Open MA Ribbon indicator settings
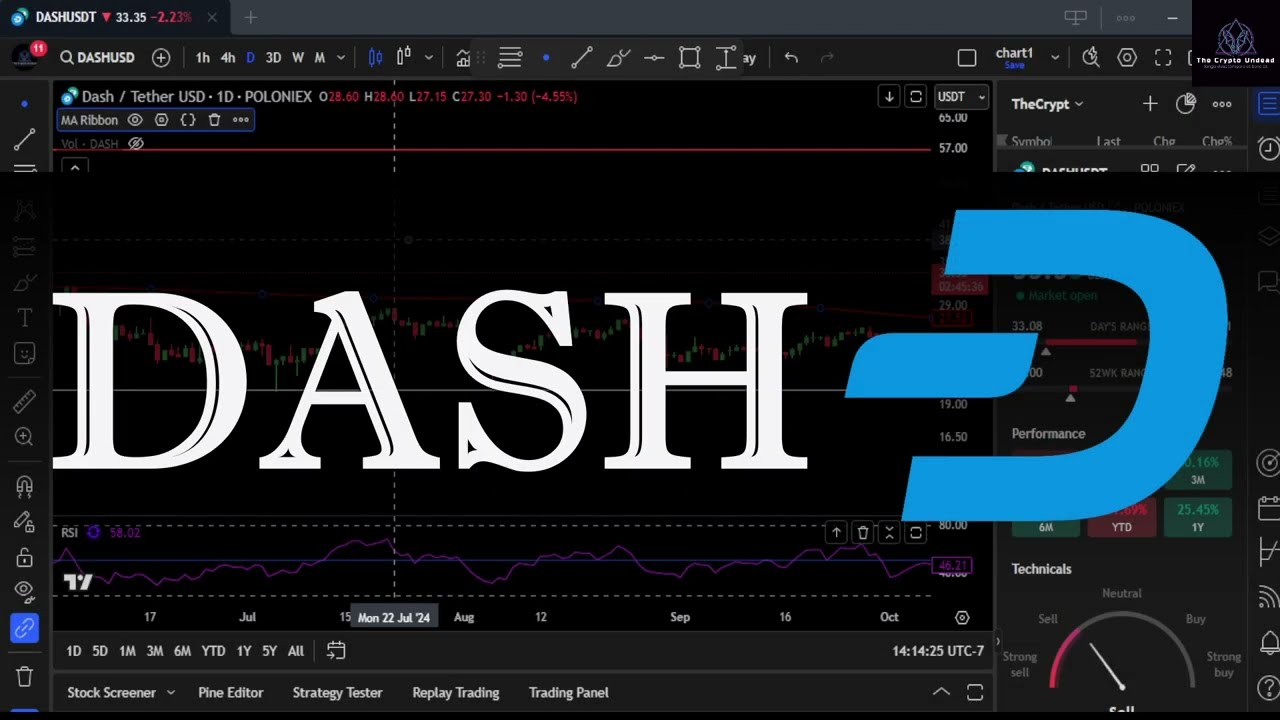The width and height of the screenshot is (1280, 720). [161, 120]
